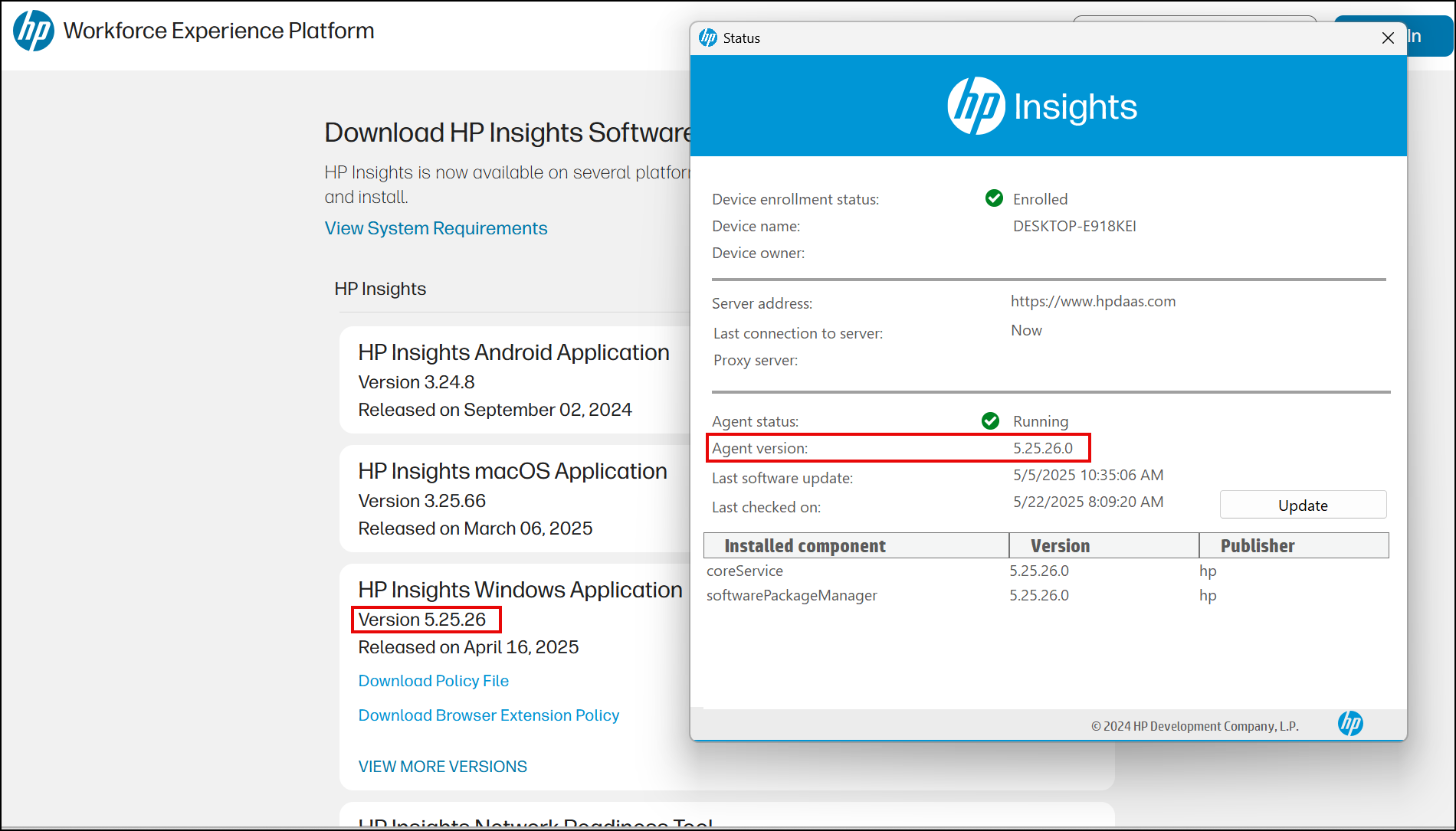
Task: Open the Download Browser Extension Policy link
Action: pos(488,715)
